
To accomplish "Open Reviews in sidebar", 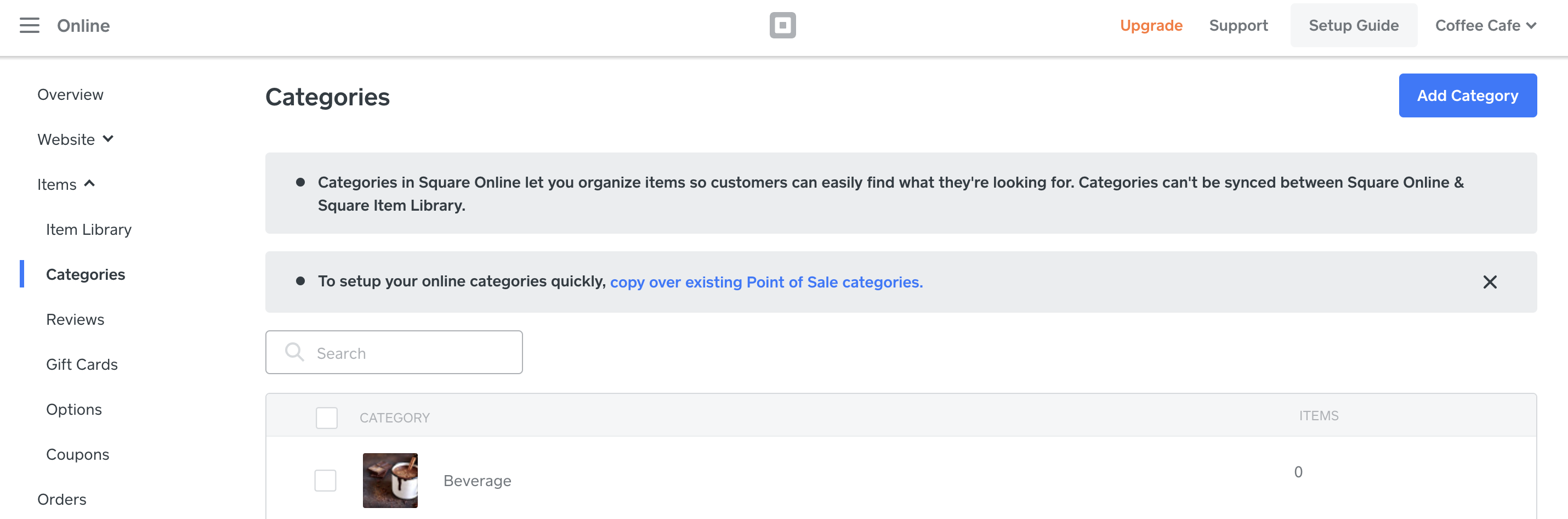I will (x=75, y=320).
